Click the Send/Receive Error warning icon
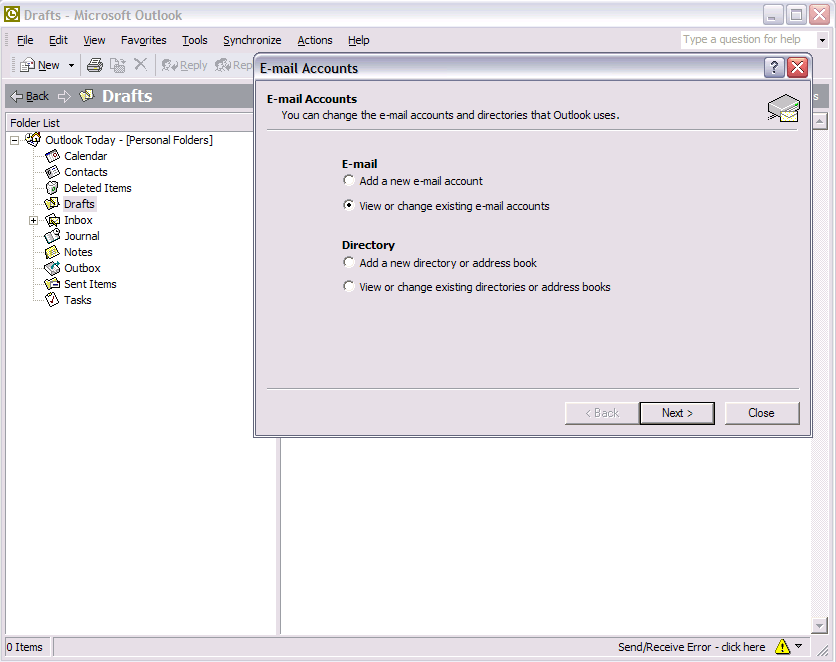Image resolution: width=836 pixels, height=662 pixels. [x=782, y=647]
